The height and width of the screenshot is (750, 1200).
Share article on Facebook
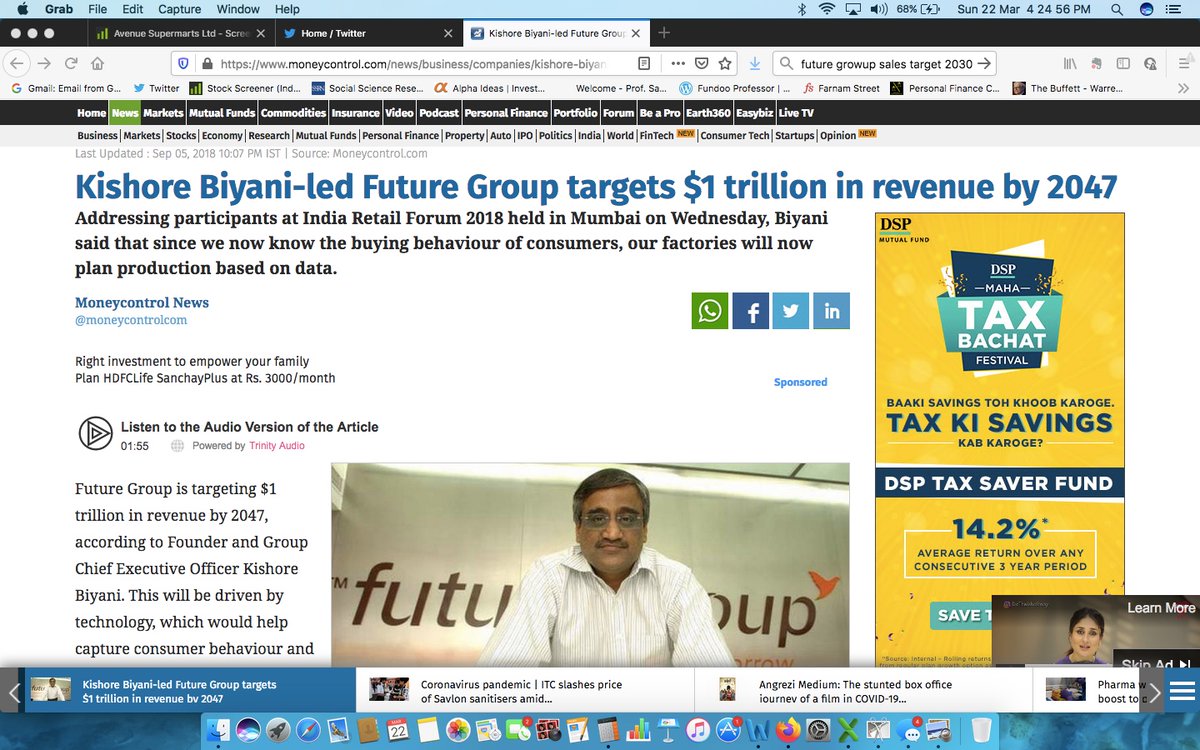[750, 311]
